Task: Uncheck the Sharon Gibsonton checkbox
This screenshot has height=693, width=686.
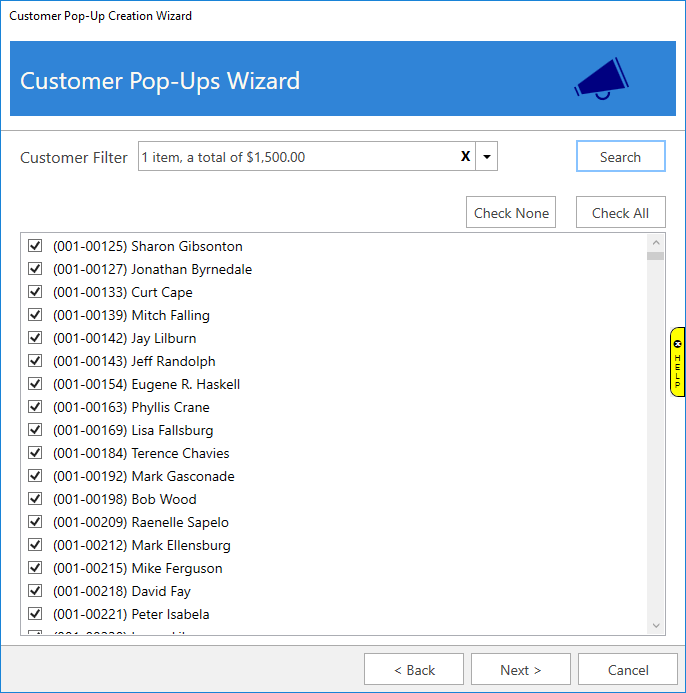Action: click(x=35, y=246)
